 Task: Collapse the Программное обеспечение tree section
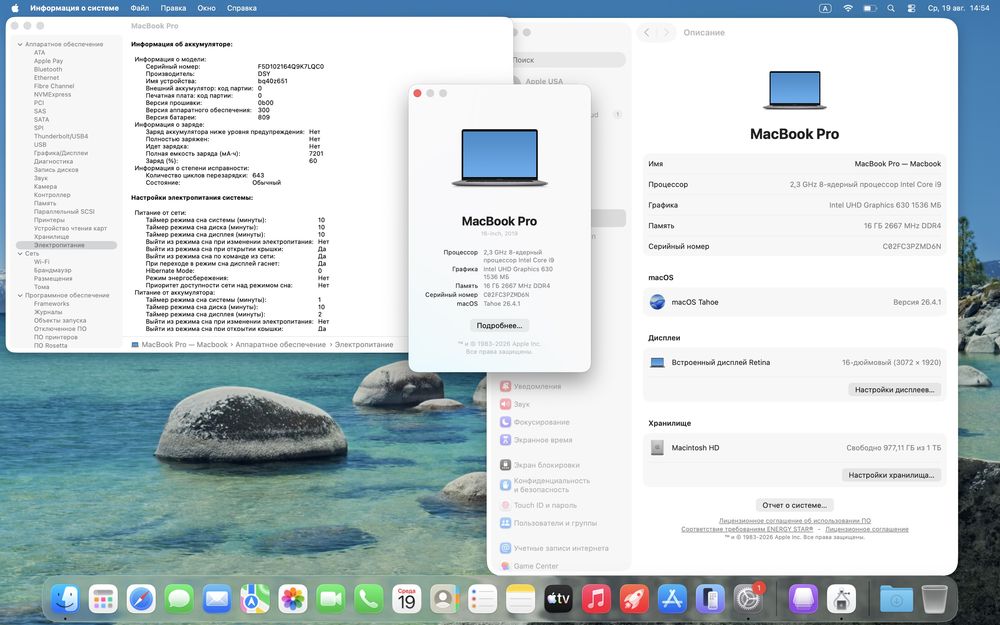click(x=20, y=295)
